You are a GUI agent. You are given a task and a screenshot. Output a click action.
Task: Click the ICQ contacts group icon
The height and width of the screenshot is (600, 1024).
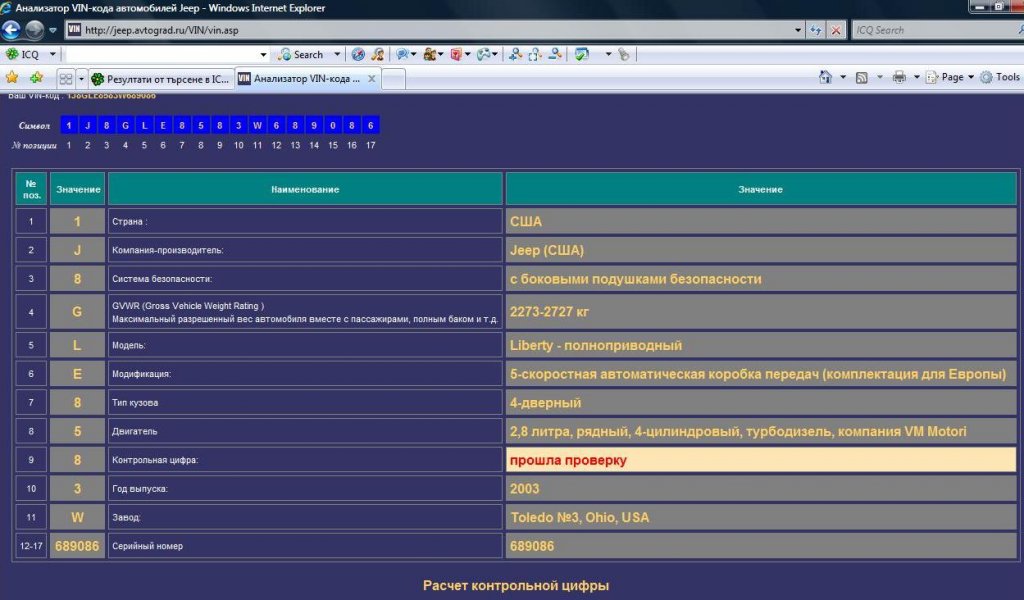(430, 54)
